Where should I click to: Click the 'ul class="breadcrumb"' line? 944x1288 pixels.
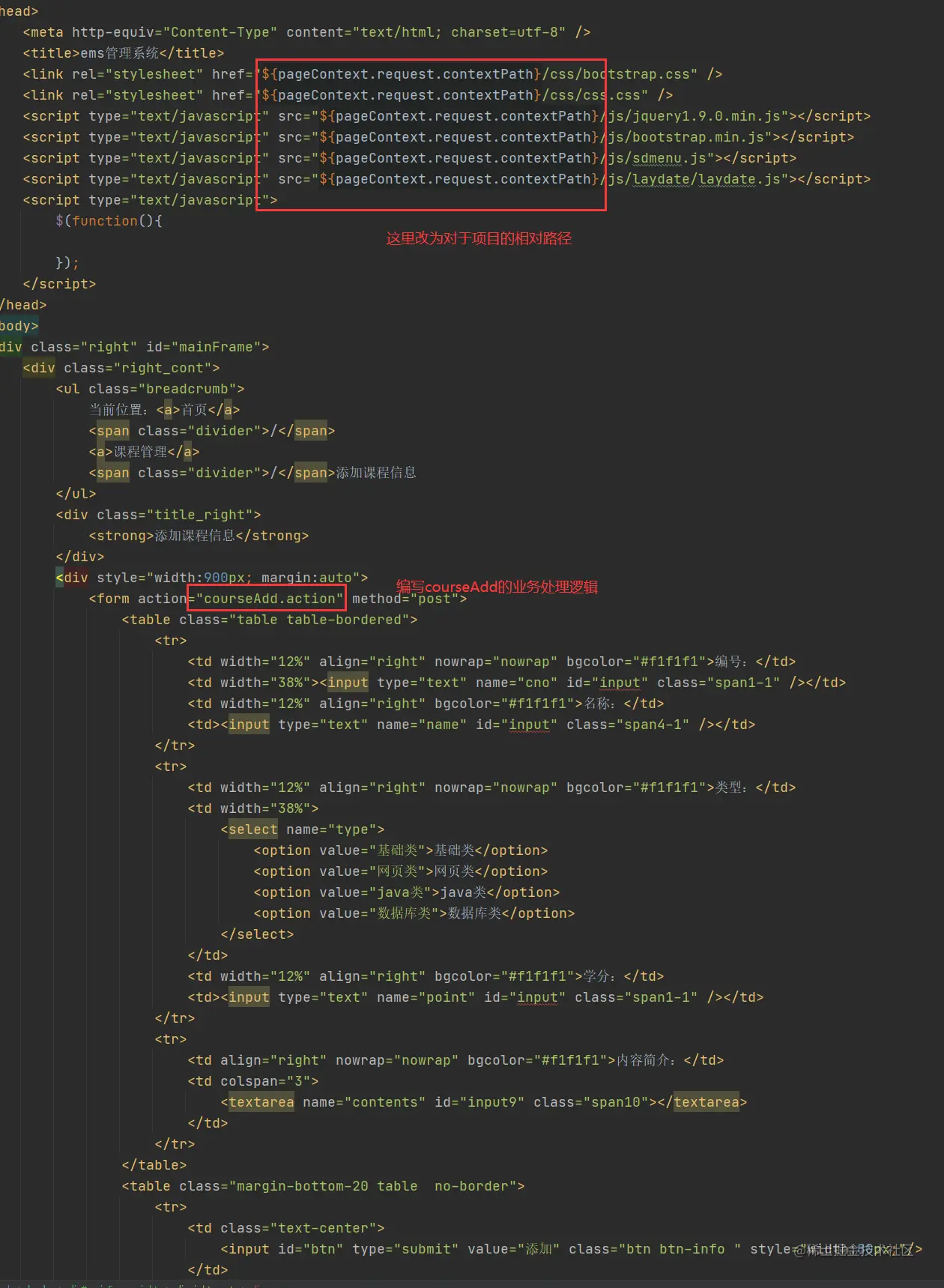click(x=150, y=389)
